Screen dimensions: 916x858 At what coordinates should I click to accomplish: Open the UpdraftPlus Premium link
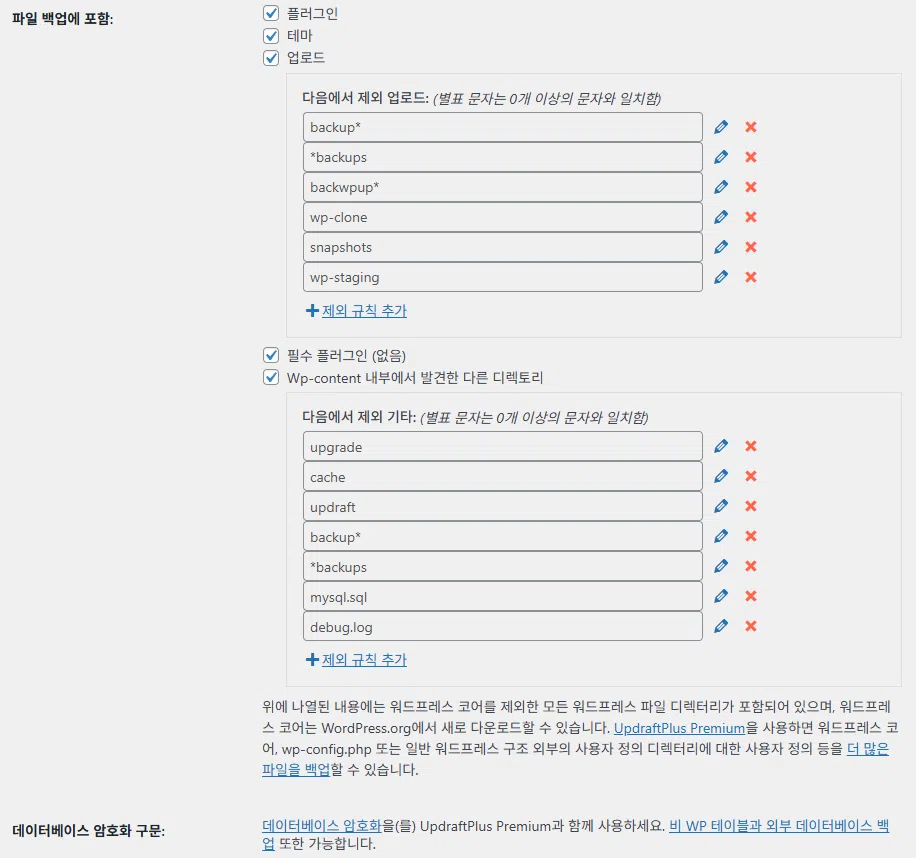coord(679,728)
